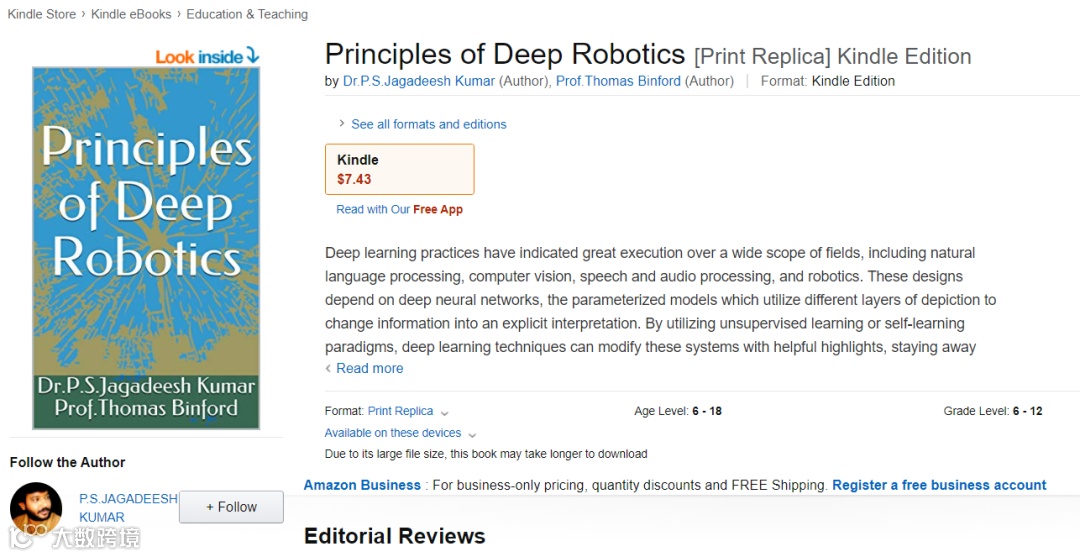The height and width of the screenshot is (557, 1080).
Task: Click the chevron beside Read more
Action: coord(329,368)
